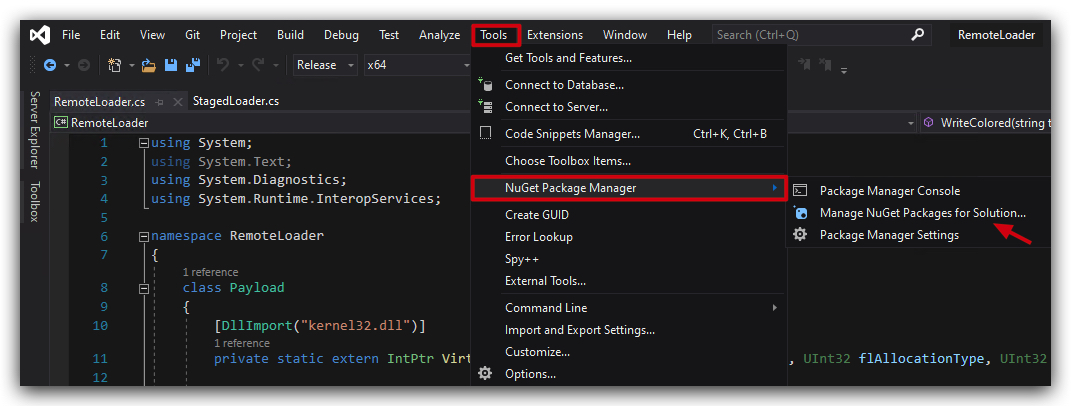Viewport: 1071px width, 406px height.
Task: Click the Undo arrow icon
Action: coord(223,65)
